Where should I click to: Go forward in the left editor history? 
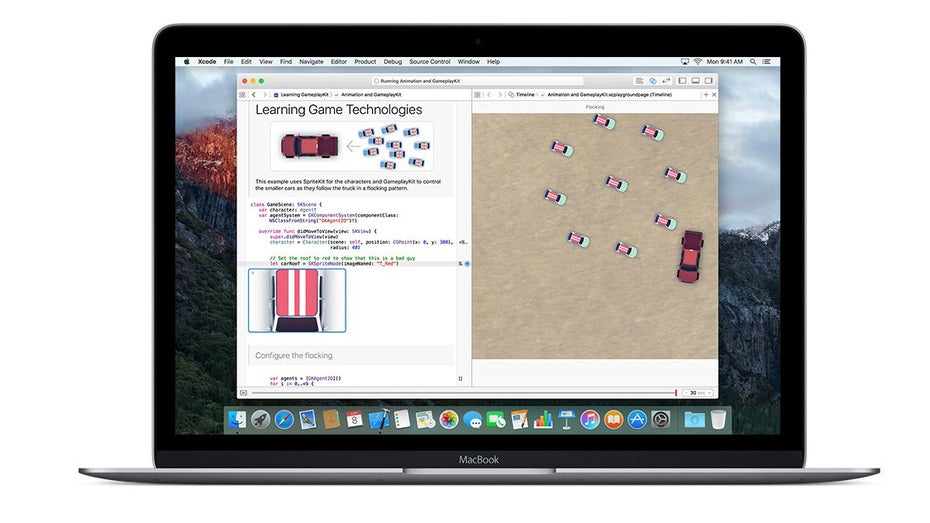click(265, 95)
